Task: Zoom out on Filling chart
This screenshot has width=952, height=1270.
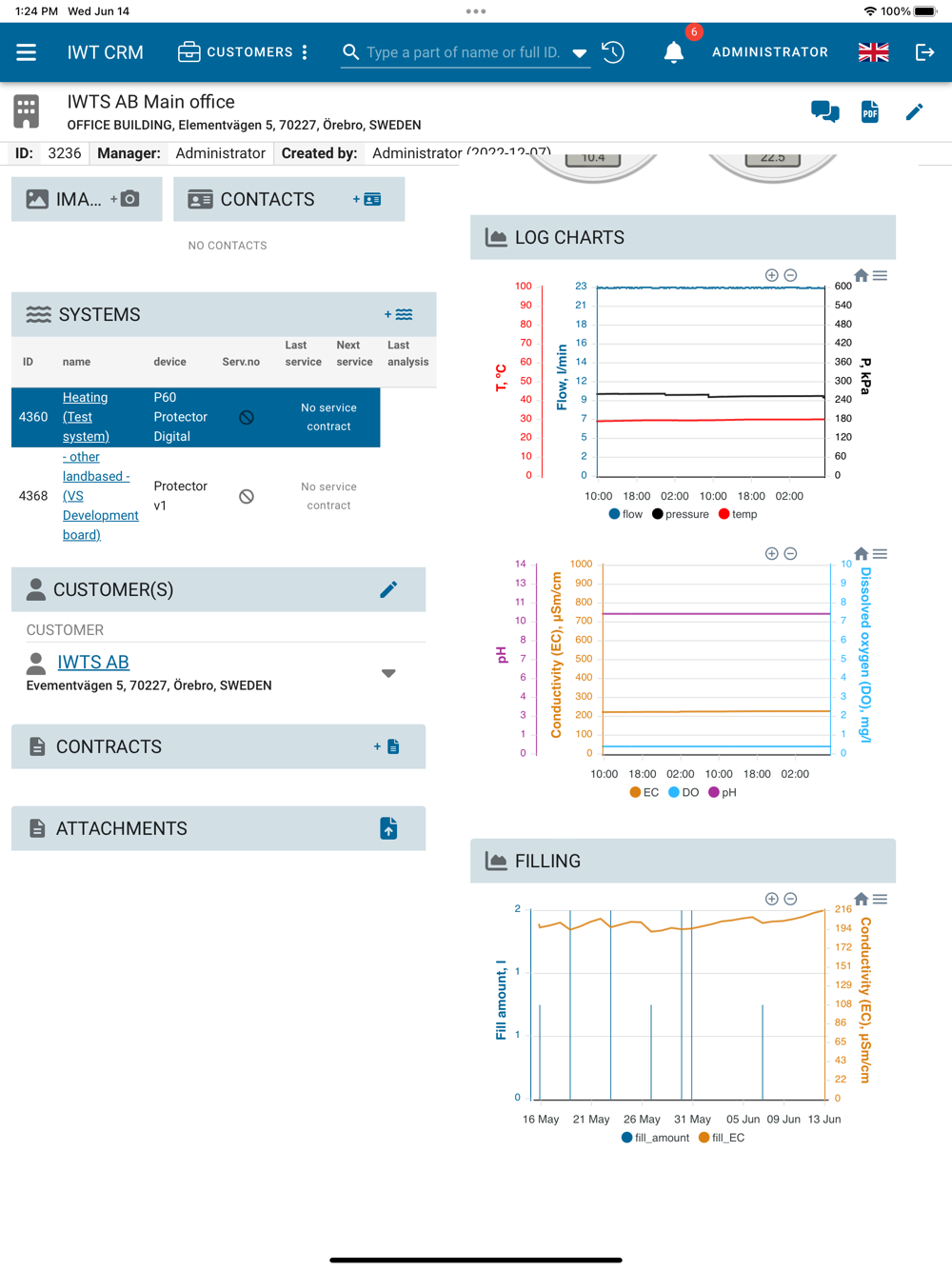Action: pos(790,899)
